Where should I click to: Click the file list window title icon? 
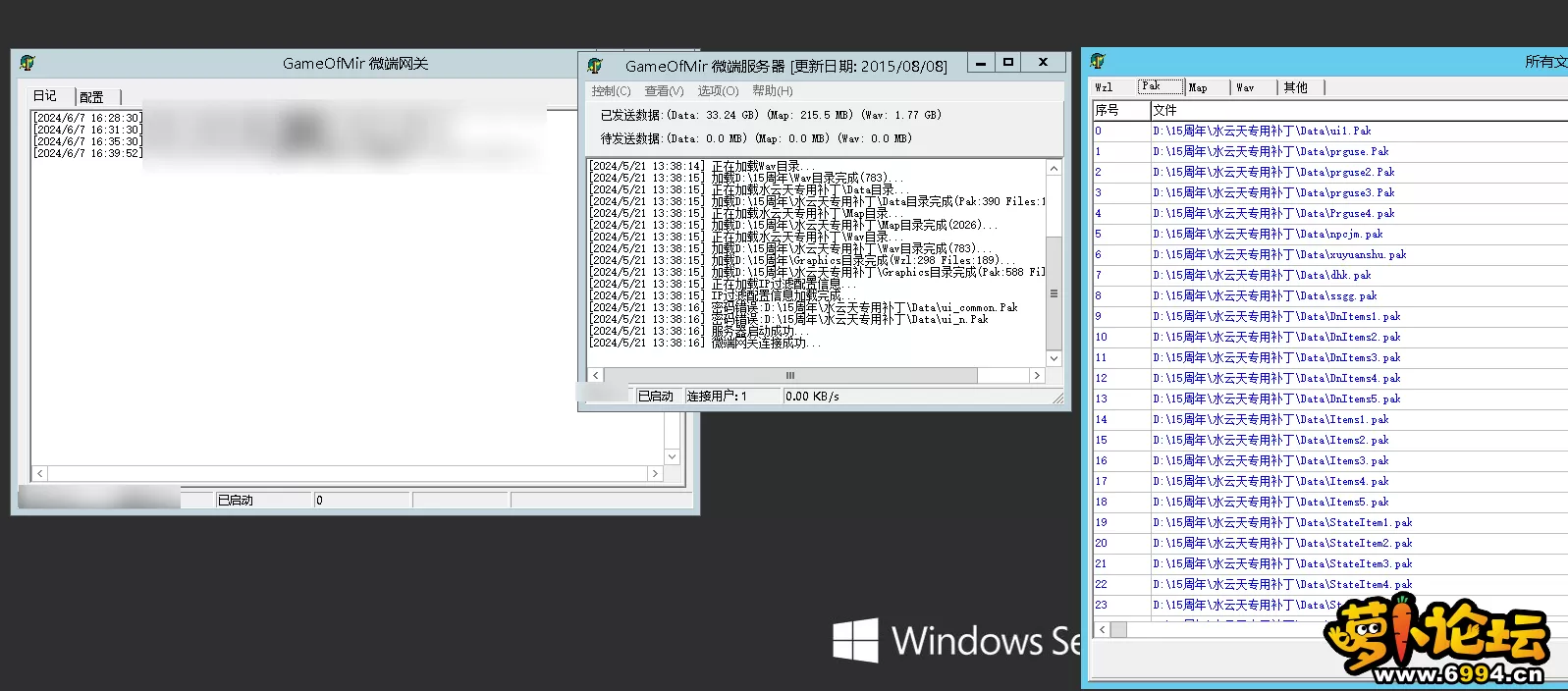[1098, 61]
